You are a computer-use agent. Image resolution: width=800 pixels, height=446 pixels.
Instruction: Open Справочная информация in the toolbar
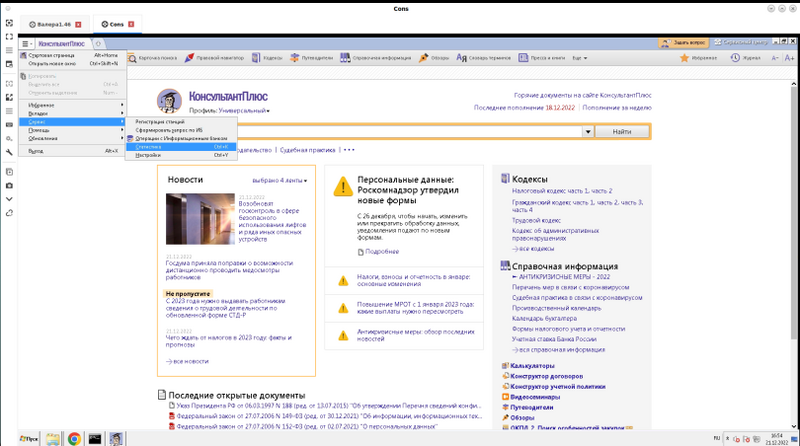(345, 58)
